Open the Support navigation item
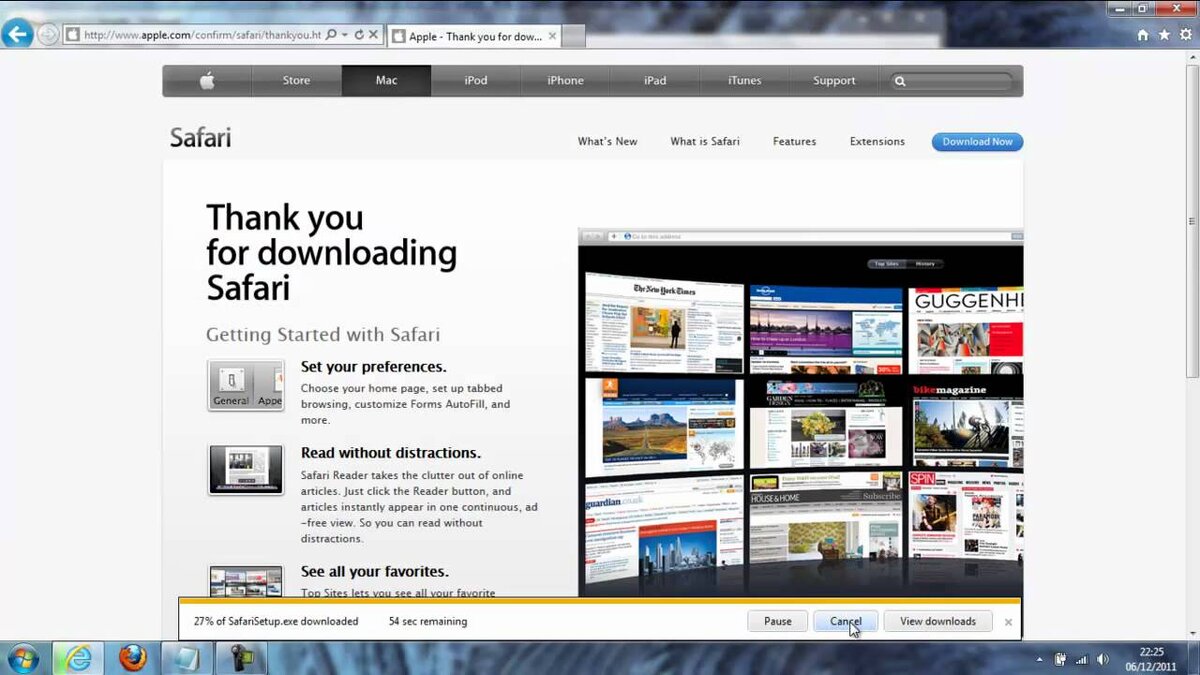 click(834, 81)
